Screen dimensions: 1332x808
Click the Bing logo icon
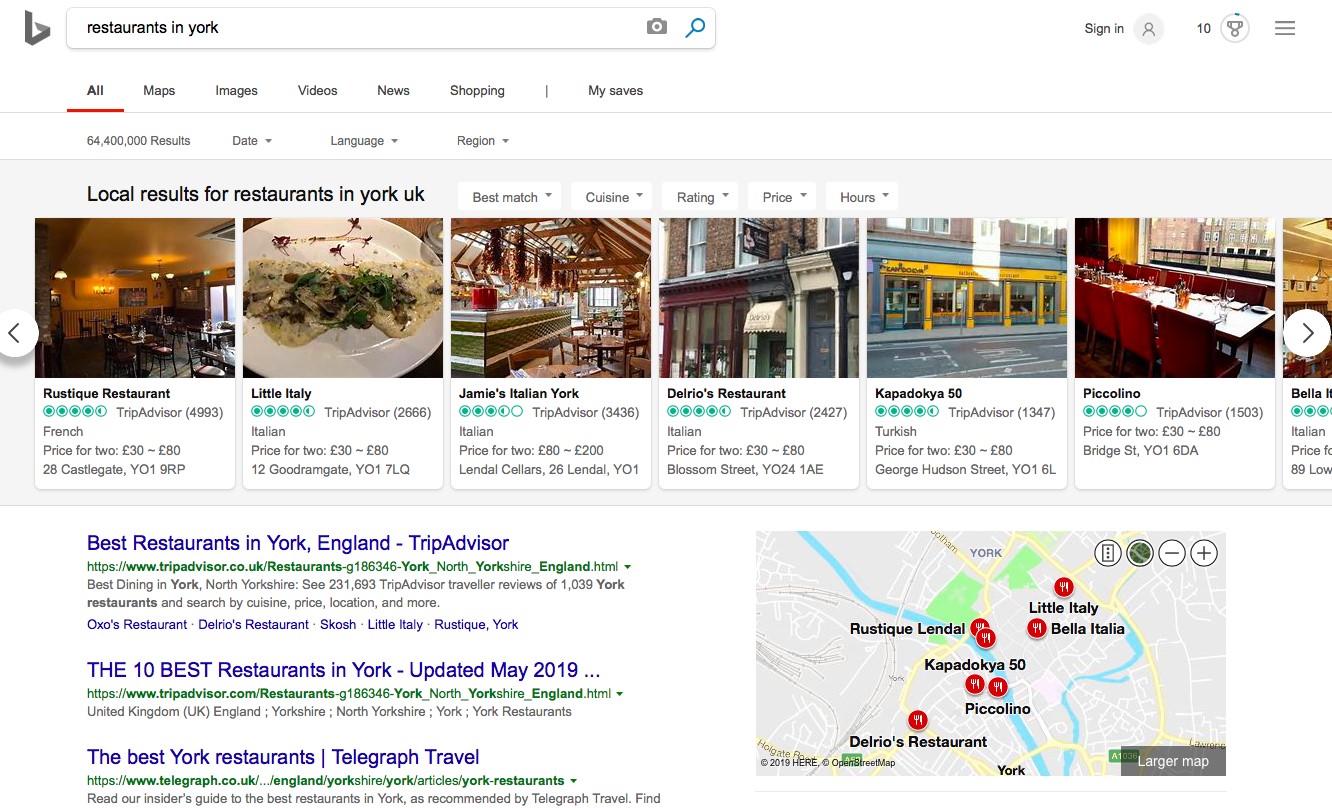click(x=37, y=29)
